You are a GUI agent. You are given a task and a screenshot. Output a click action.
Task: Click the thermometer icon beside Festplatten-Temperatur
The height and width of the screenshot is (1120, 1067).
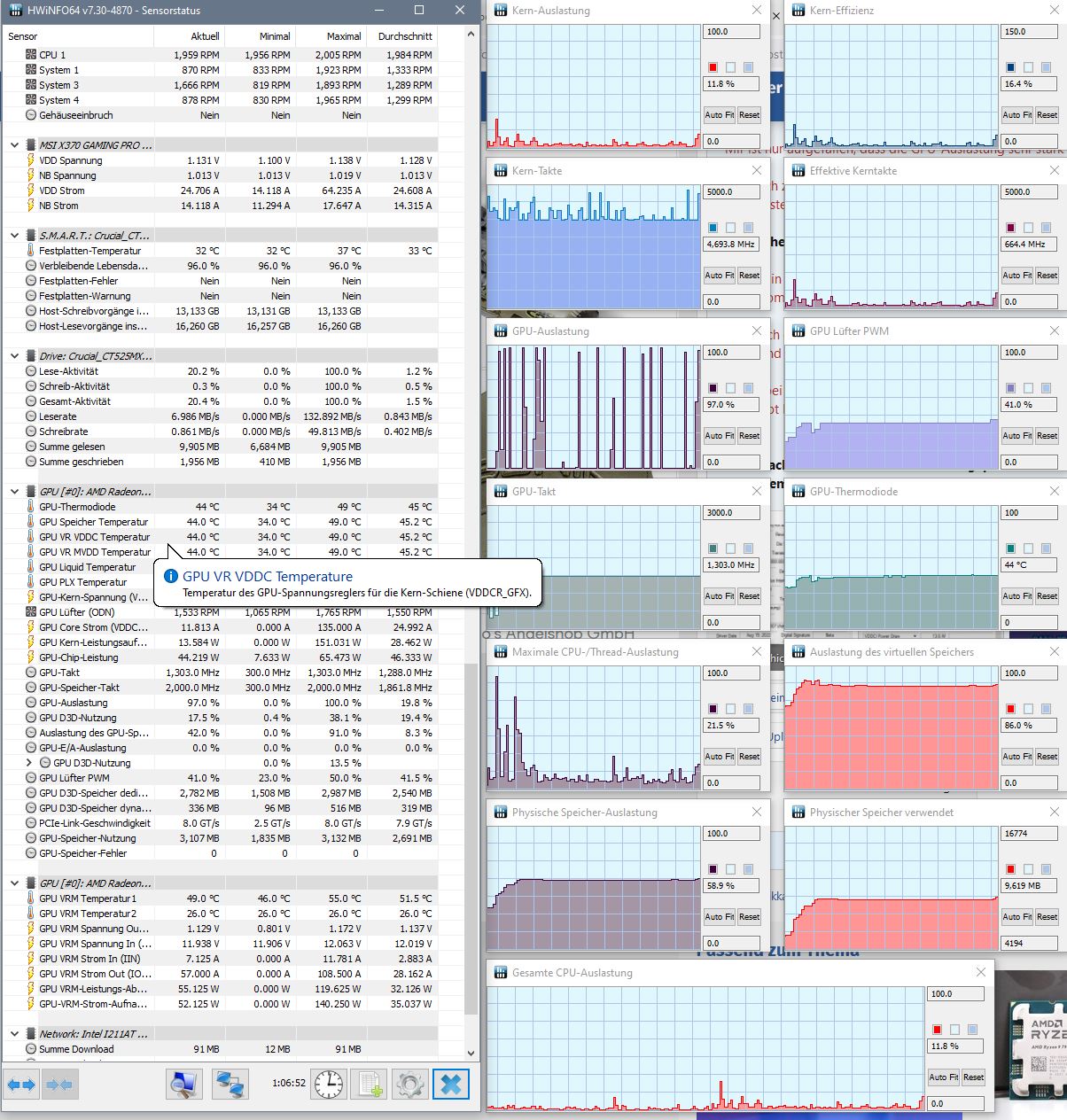click(31, 251)
